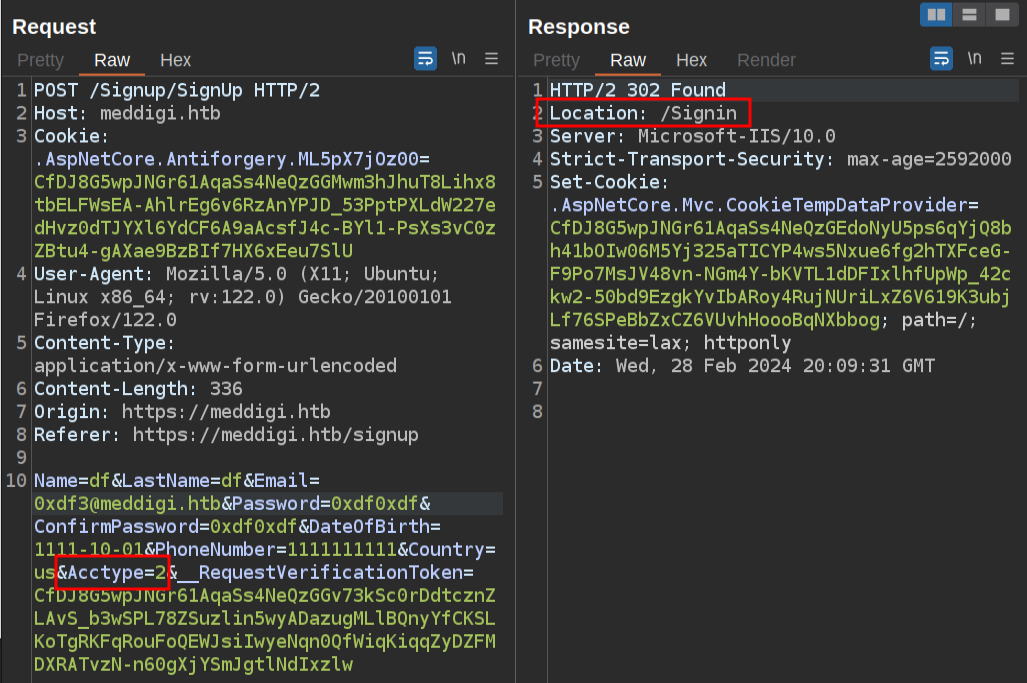This screenshot has width=1027, height=683.
Task: Click the Location: /Signin response header
Action: (x=643, y=113)
